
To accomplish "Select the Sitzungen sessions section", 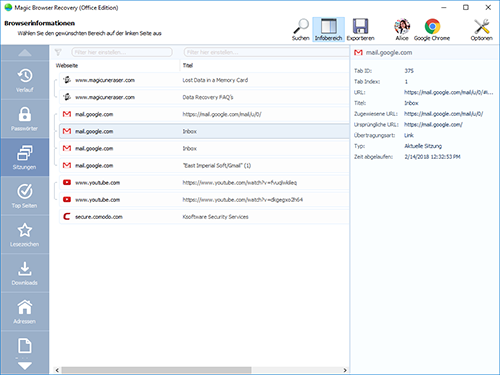I will (x=25, y=157).
